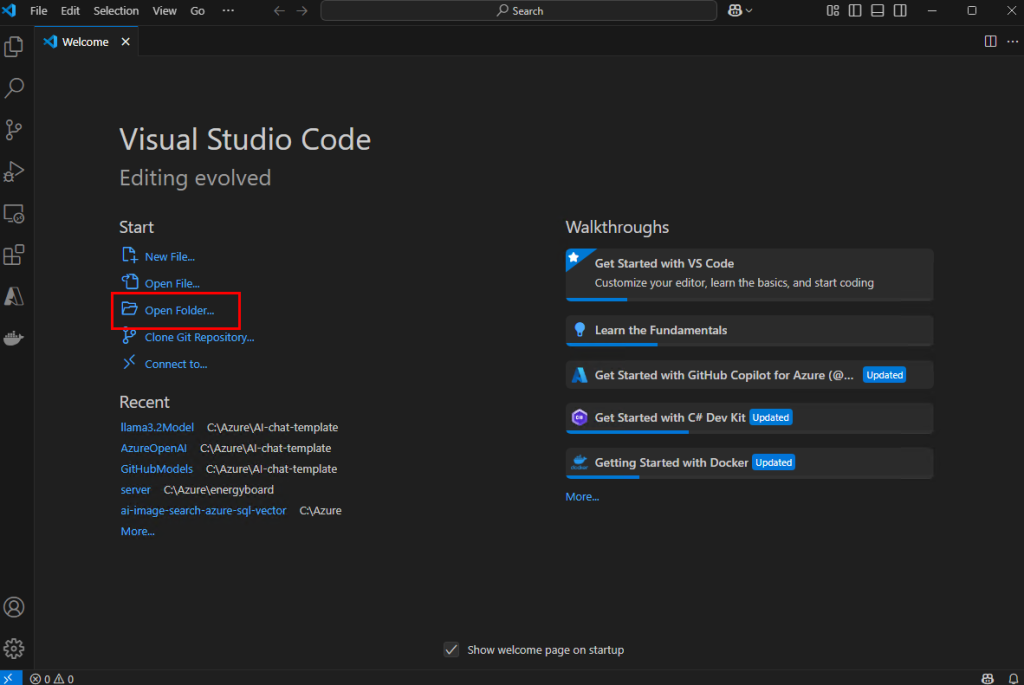Open recent folder AzureOpenAI
The height and width of the screenshot is (685, 1024).
coord(153,448)
